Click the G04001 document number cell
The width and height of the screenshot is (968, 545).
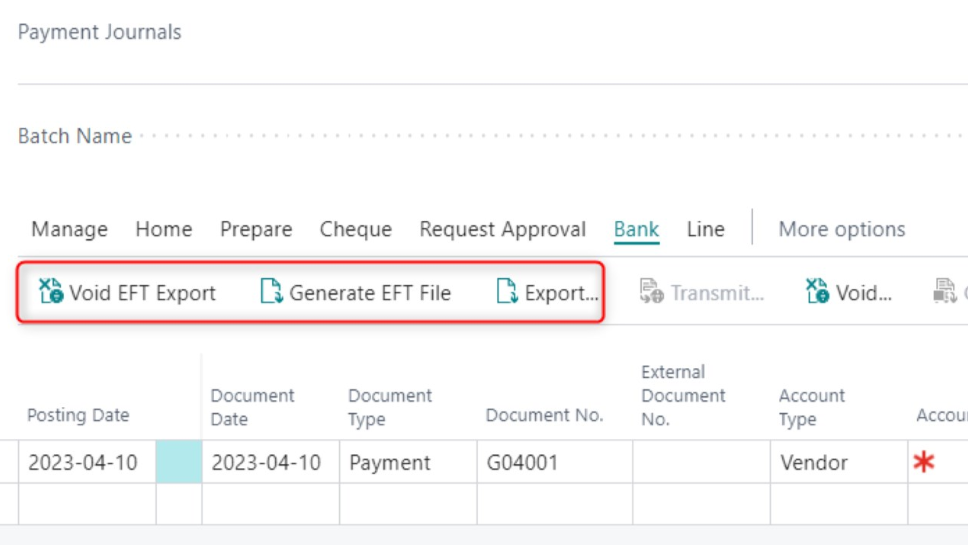(x=555, y=462)
